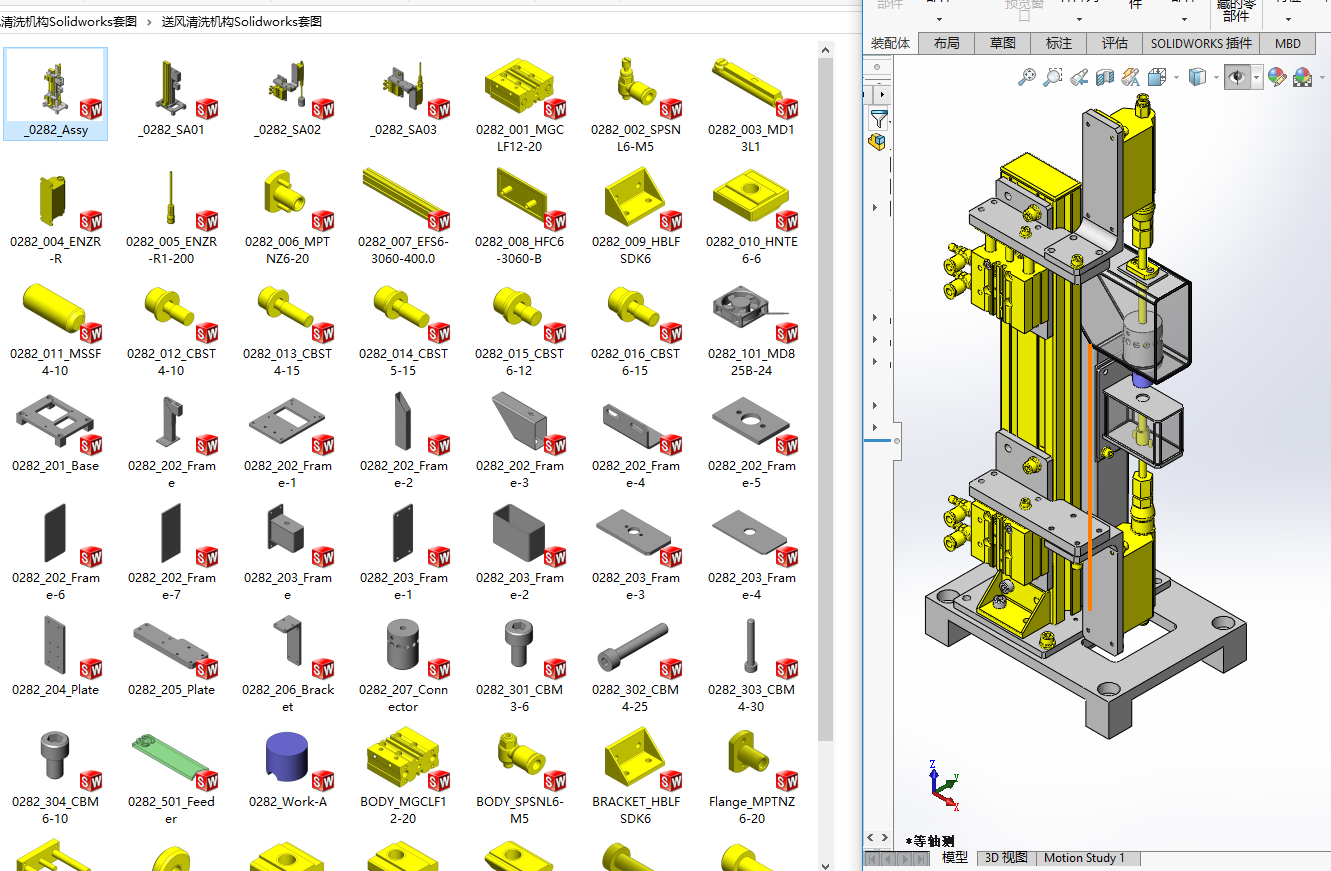Open the 3D 视图 tab
The width and height of the screenshot is (1331, 871).
[x=1004, y=858]
